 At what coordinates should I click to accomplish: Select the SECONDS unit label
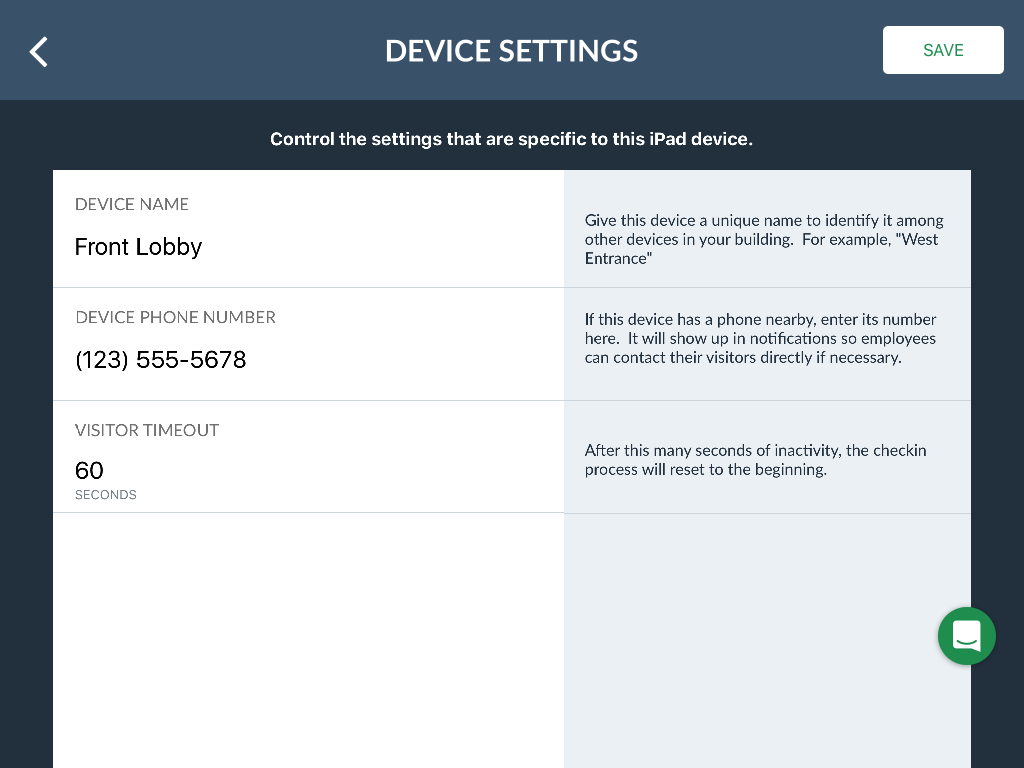(x=106, y=495)
